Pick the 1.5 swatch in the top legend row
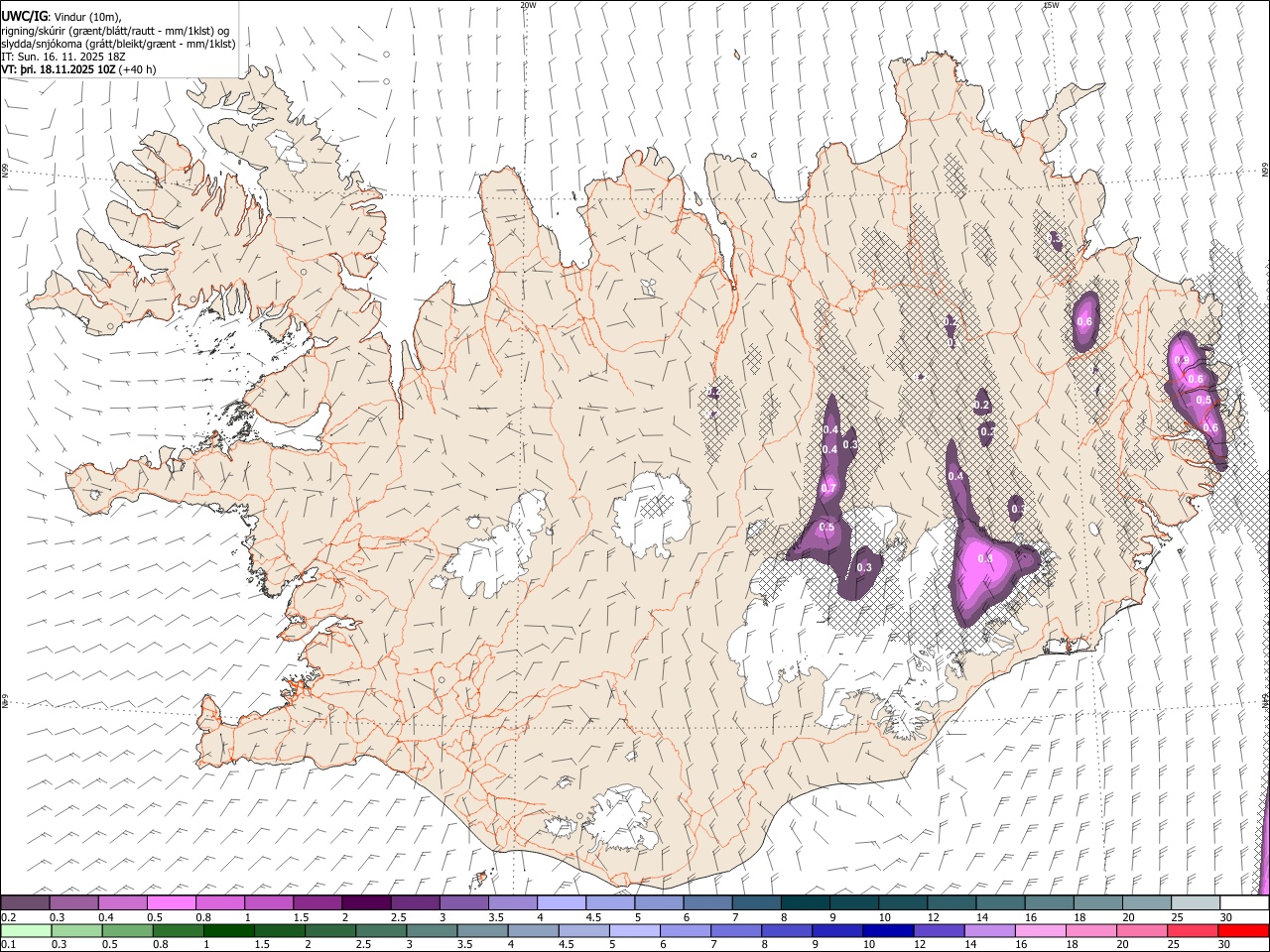 click(x=317, y=902)
